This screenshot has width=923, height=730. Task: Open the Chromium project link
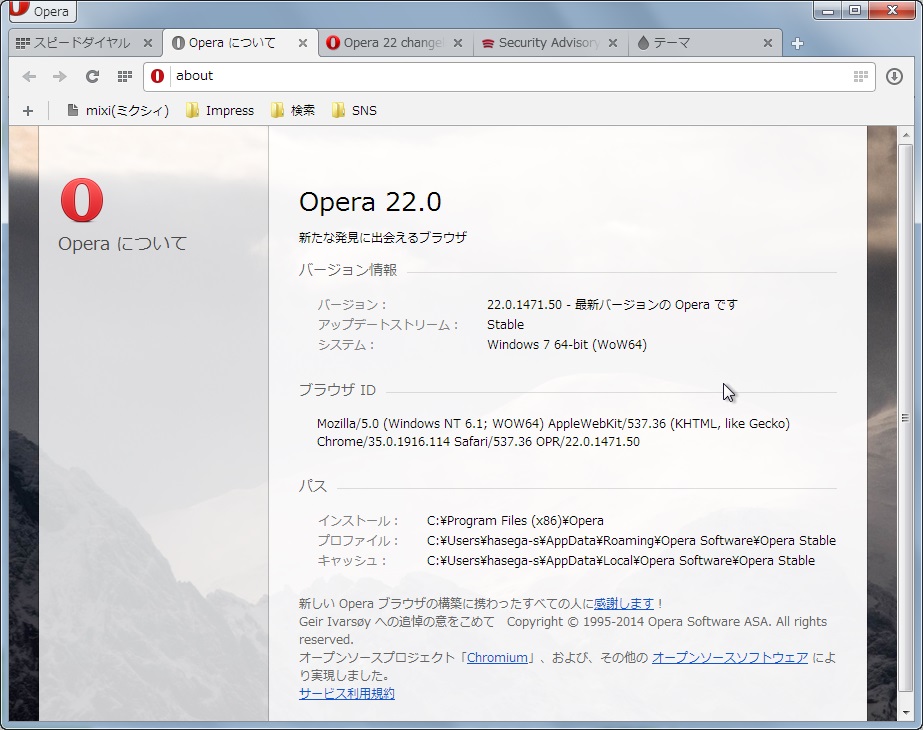pos(498,657)
